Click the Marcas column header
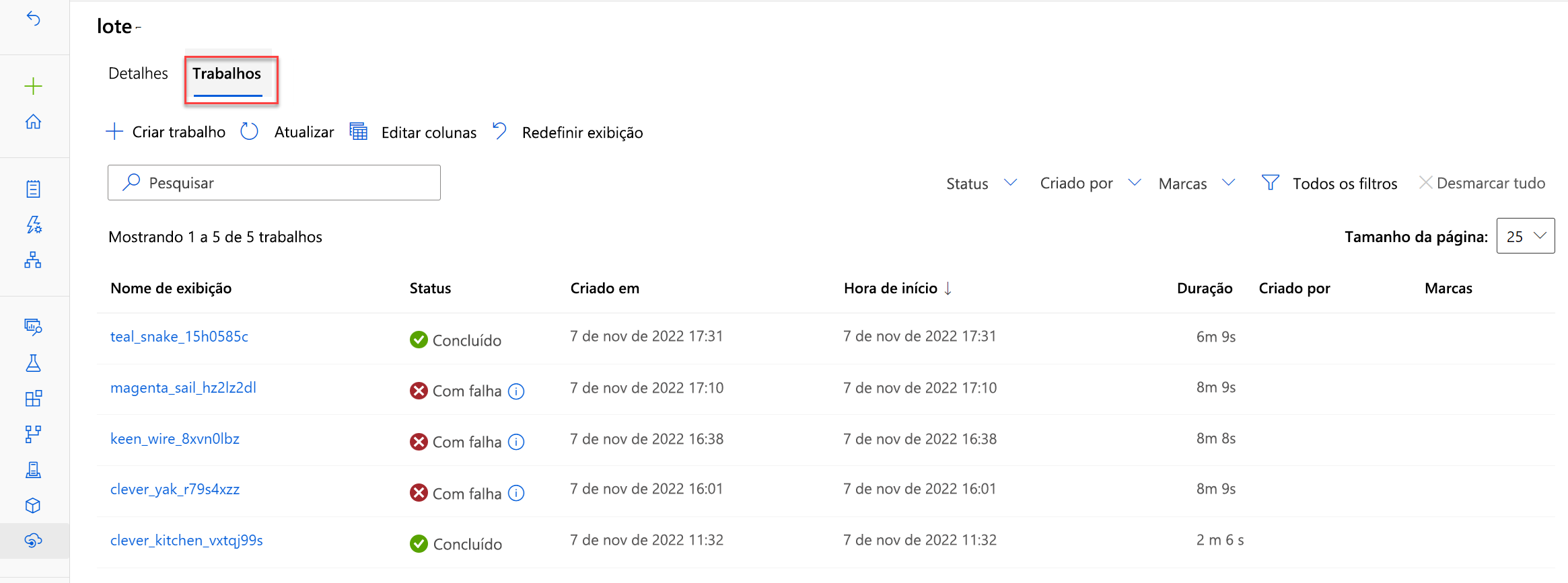Screen dimensions: 1568x583 [1448, 288]
